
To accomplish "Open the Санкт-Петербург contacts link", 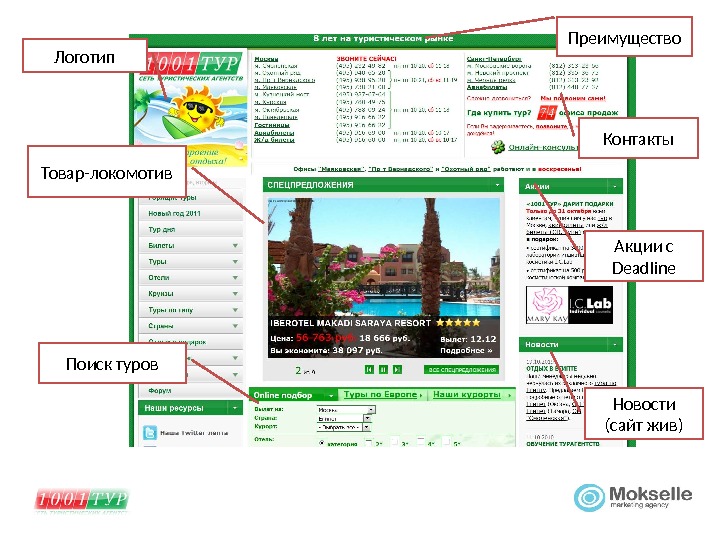I will 494,59.
